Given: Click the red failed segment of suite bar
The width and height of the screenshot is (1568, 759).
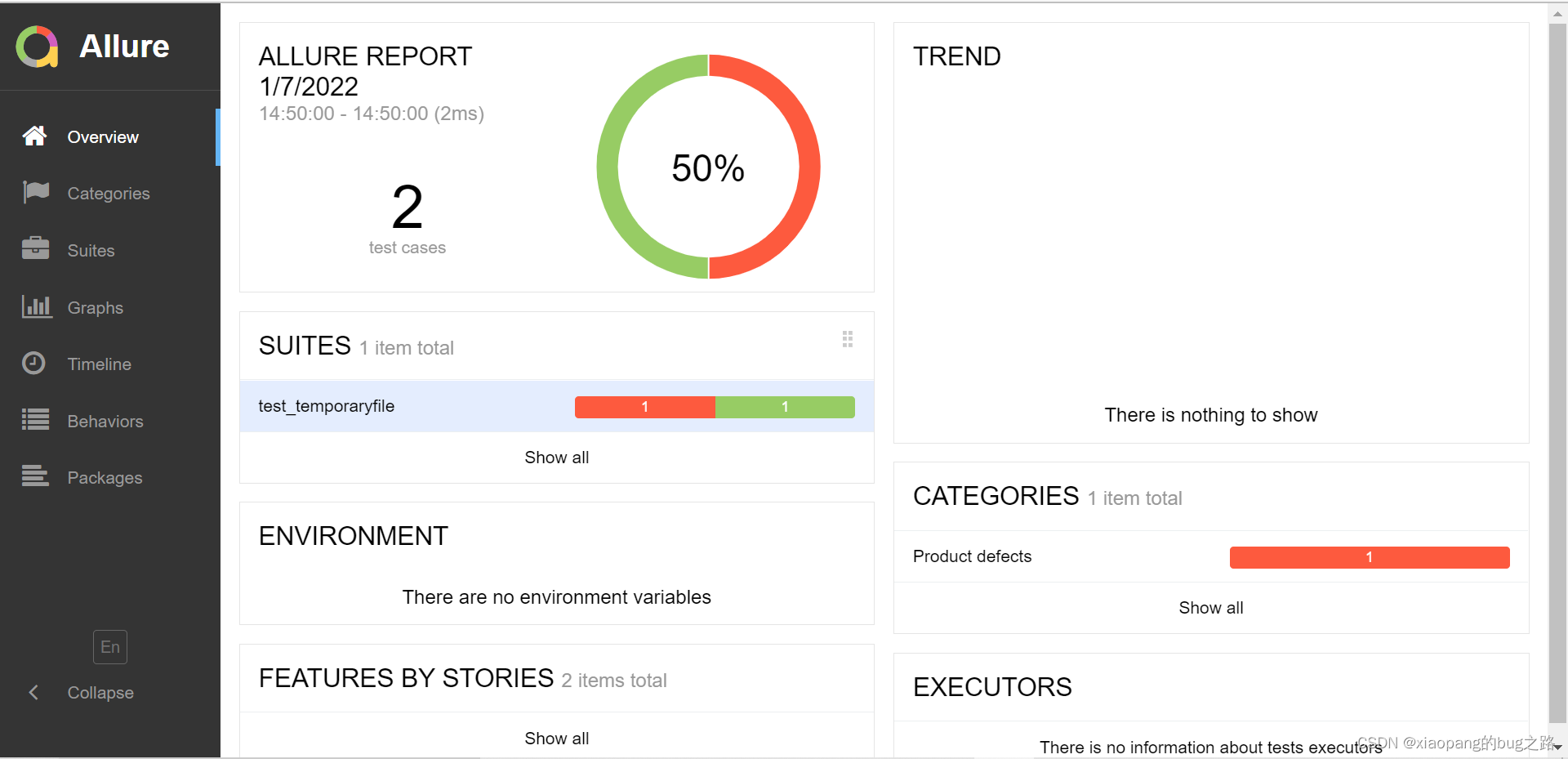Looking at the screenshot, I should click(x=645, y=407).
